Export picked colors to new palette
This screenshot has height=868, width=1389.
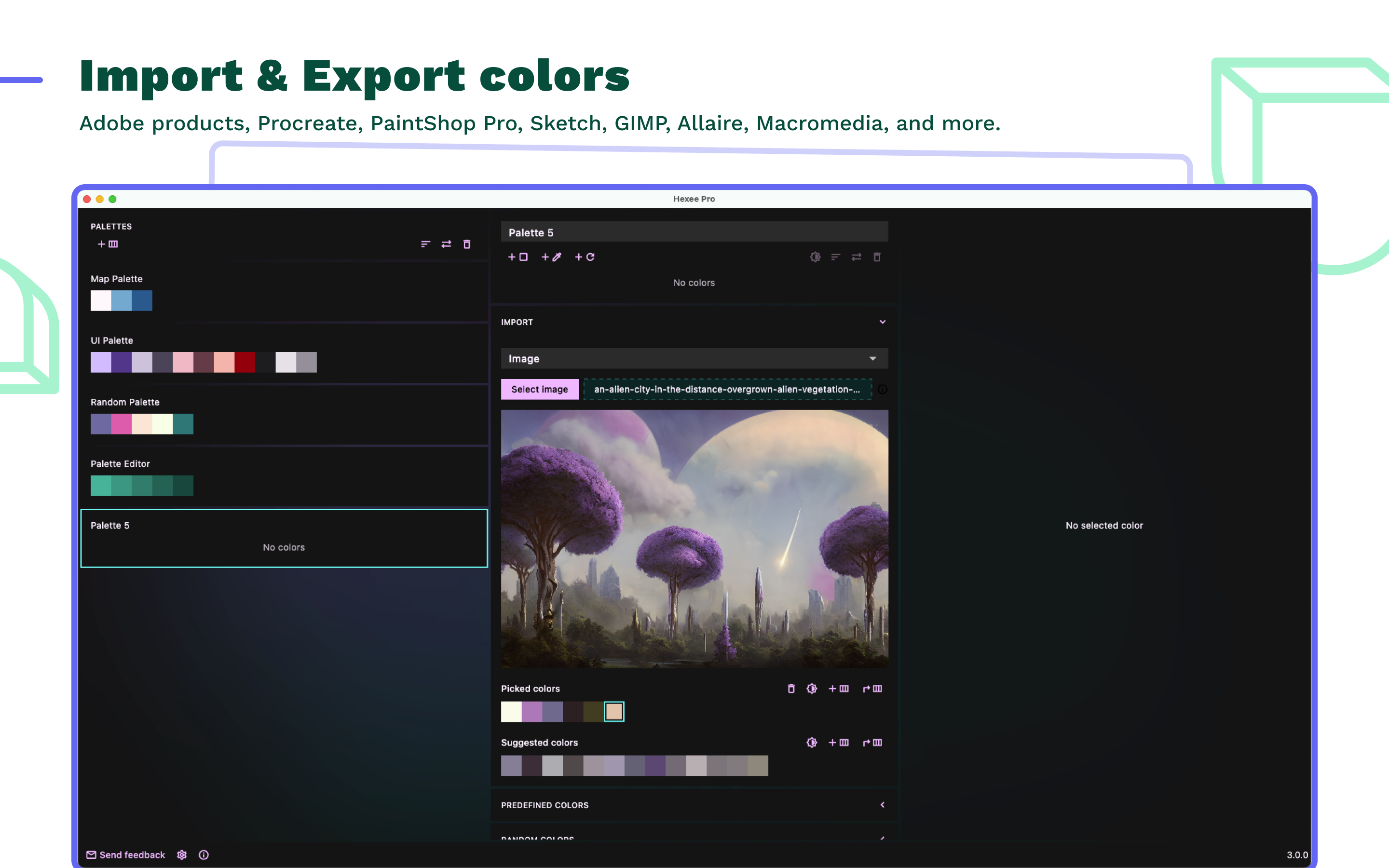[x=872, y=688]
